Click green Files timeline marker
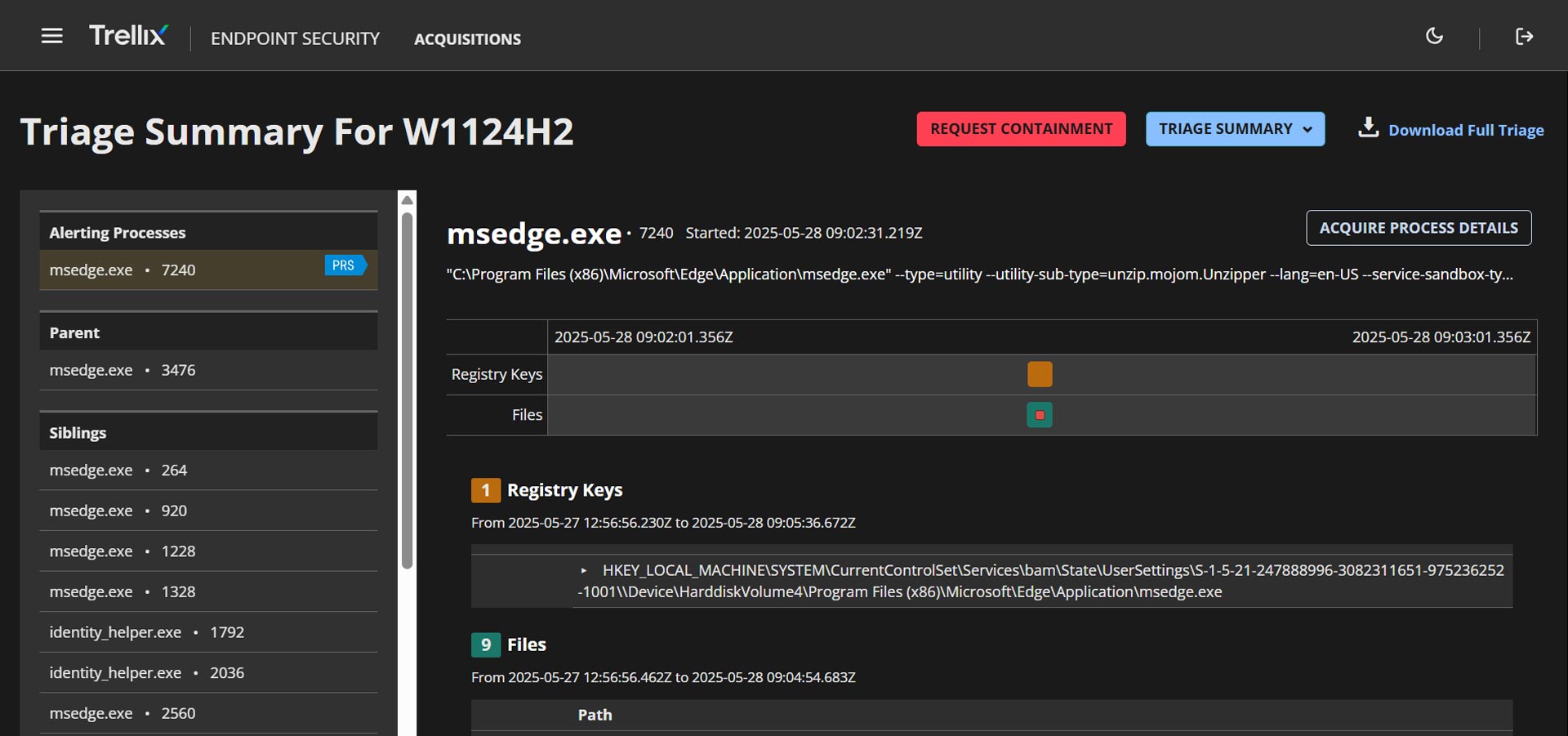1568x736 pixels. (x=1040, y=415)
